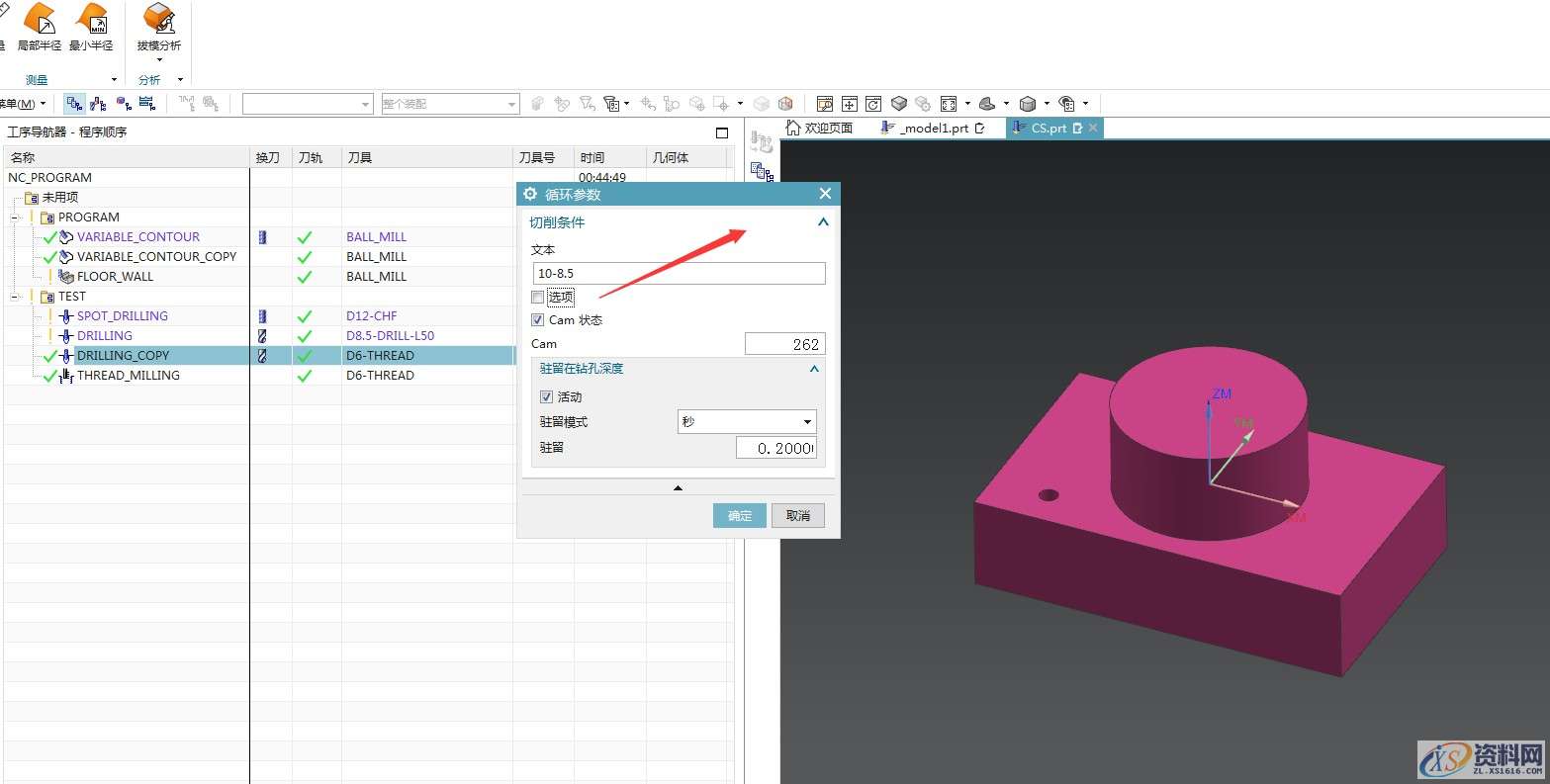Uncheck the Cam 状态 checkbox

pyautogui.click(x=538, y=320)
